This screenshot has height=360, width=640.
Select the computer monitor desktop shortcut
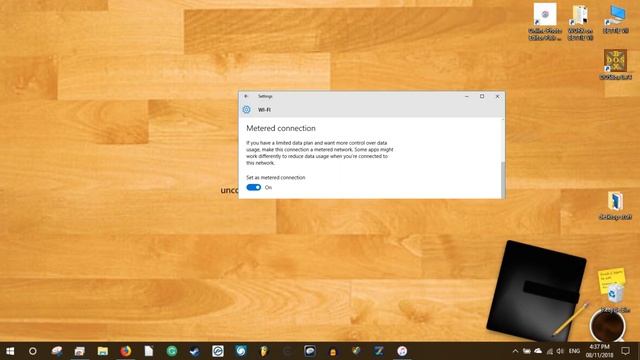click(x=616, y=19)
